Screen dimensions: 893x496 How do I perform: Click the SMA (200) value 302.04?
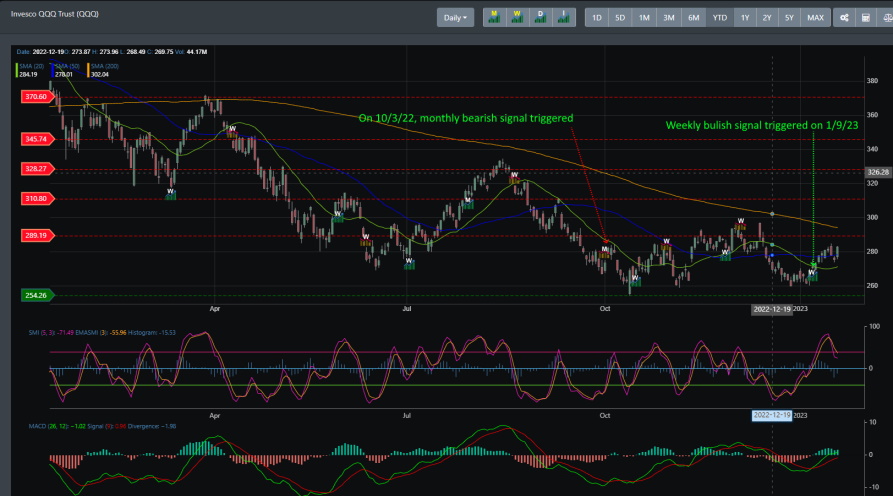click(100, 75)
